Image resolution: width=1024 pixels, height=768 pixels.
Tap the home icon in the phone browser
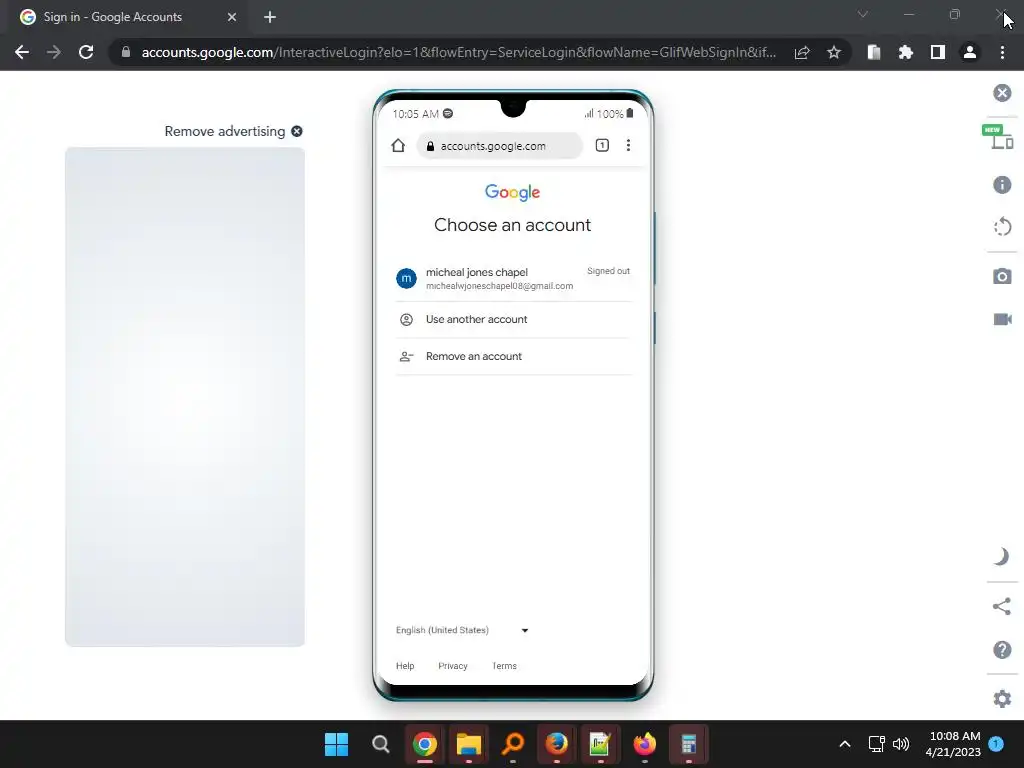(x=398, y=146)
